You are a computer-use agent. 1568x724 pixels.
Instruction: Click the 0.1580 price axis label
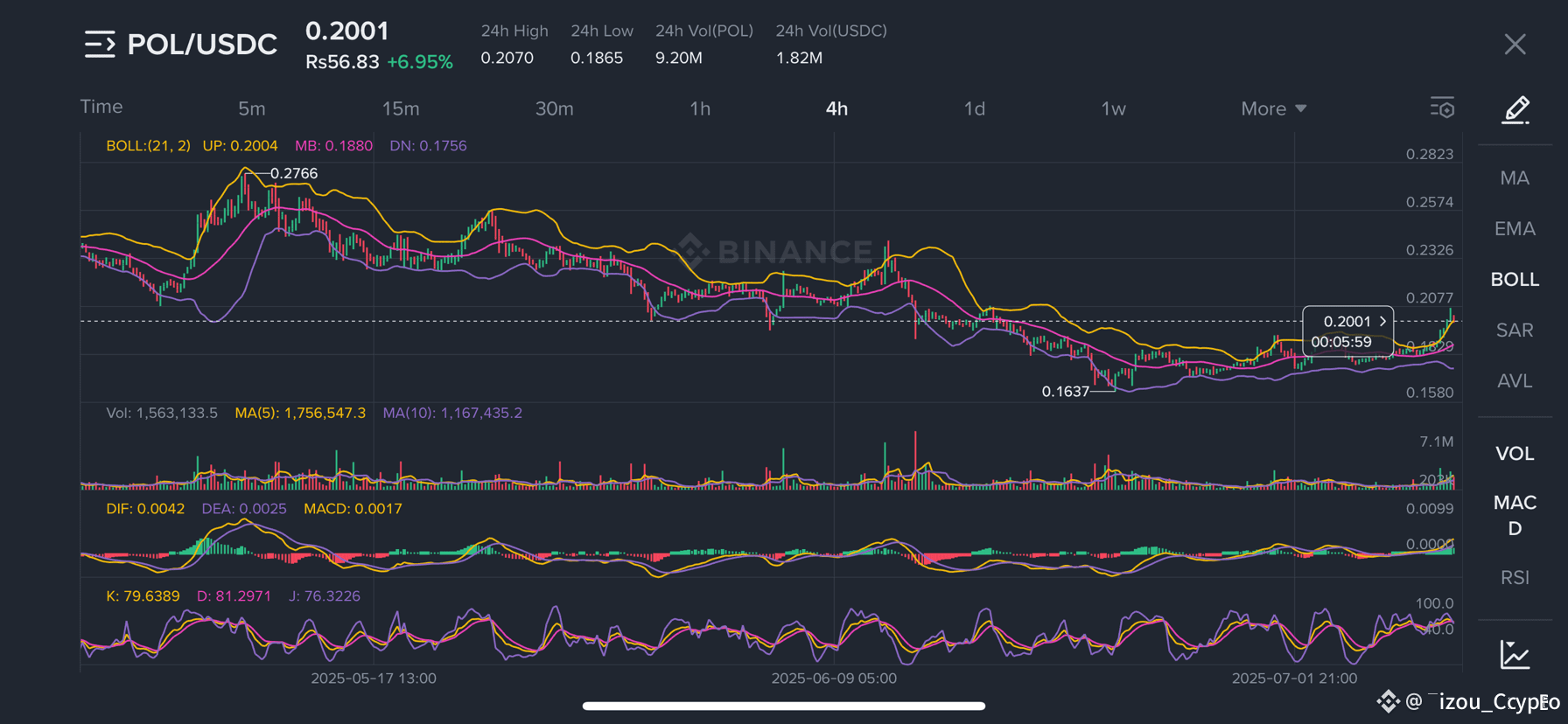coord(1430,393)
